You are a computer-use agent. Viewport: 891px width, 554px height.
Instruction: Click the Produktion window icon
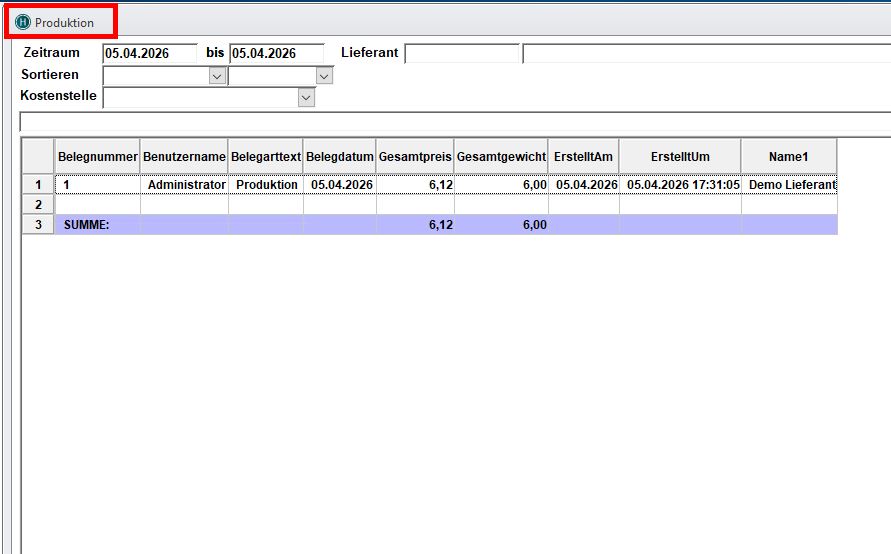point(23,22)
